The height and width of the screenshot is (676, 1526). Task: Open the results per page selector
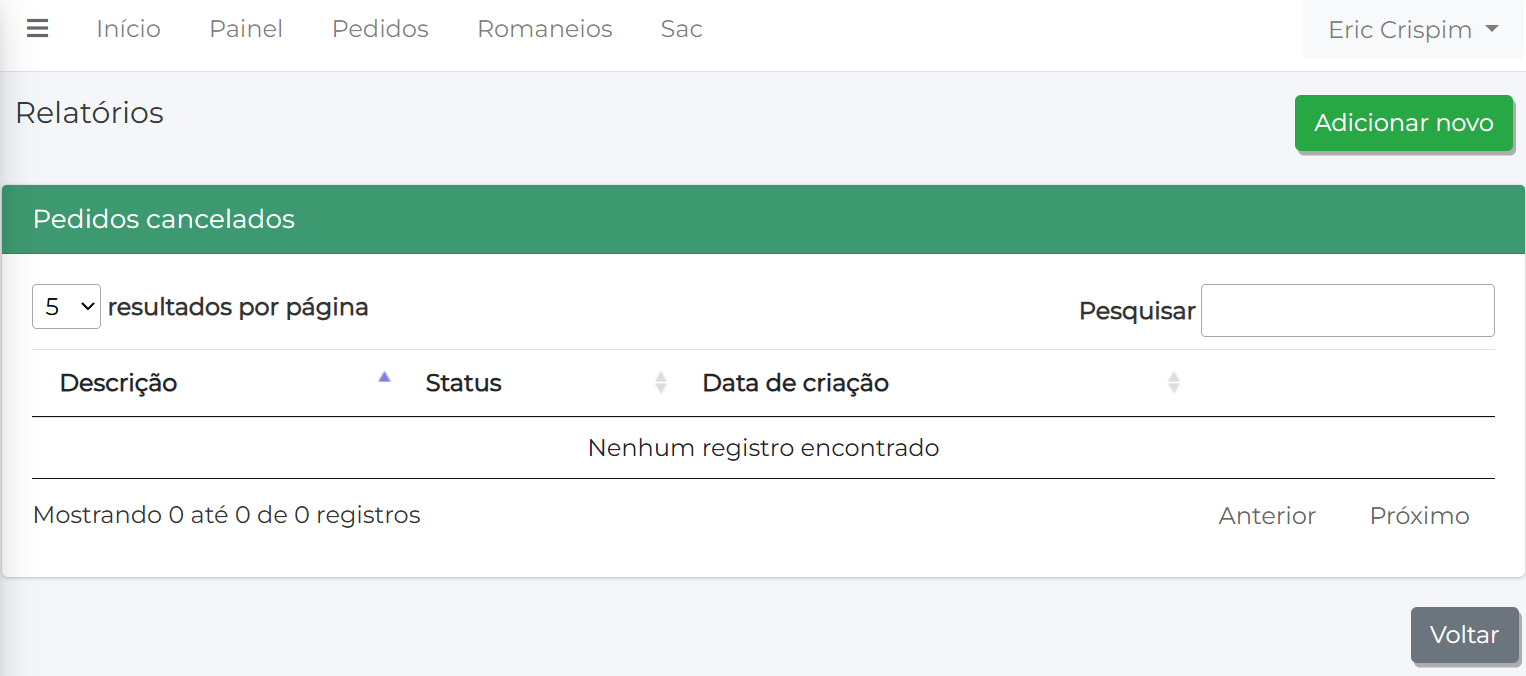click(x=66, y=307)
